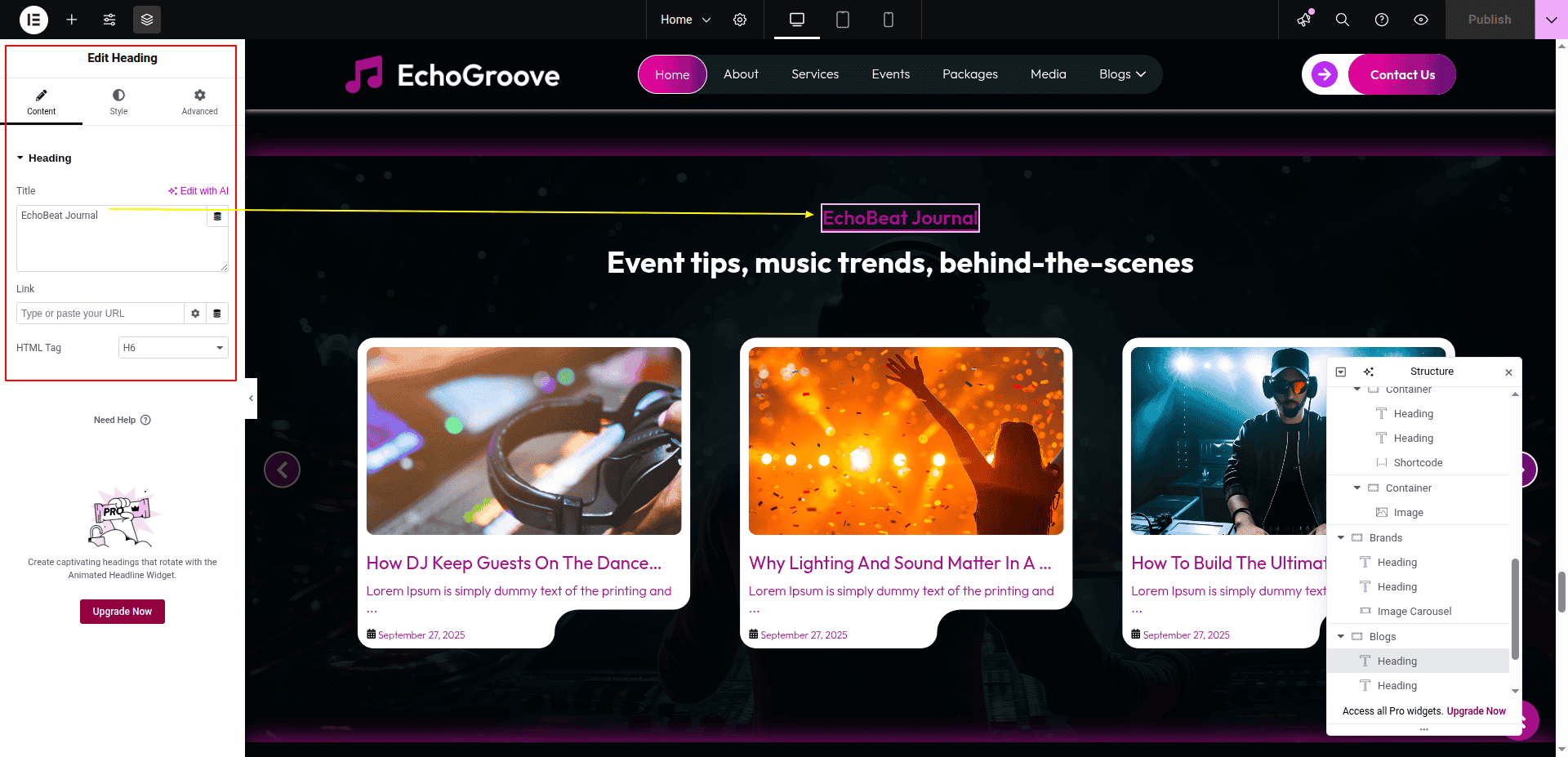Viewport: 1568px width, 757px height.
Task: Open Site Settings sliders icon
Action: pyautogui.click(x=109, y=20)
